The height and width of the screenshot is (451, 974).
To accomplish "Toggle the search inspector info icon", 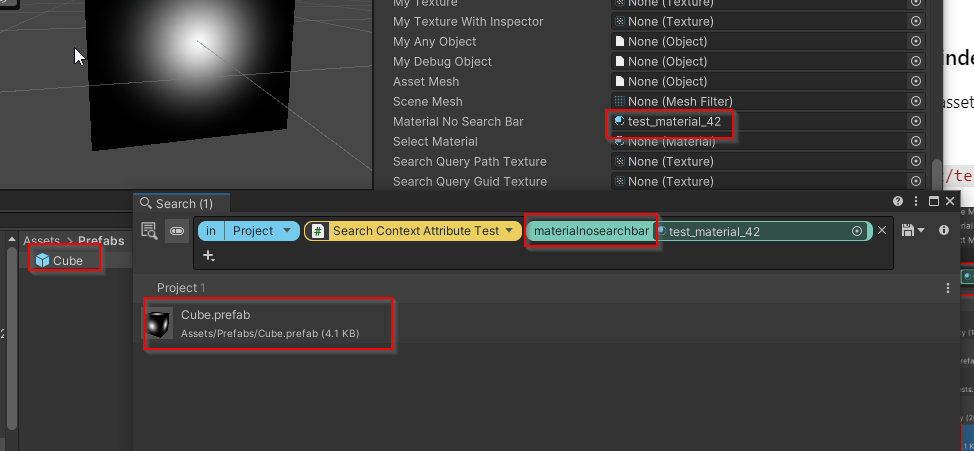I will pyautogui.click(x=944, y=230).
